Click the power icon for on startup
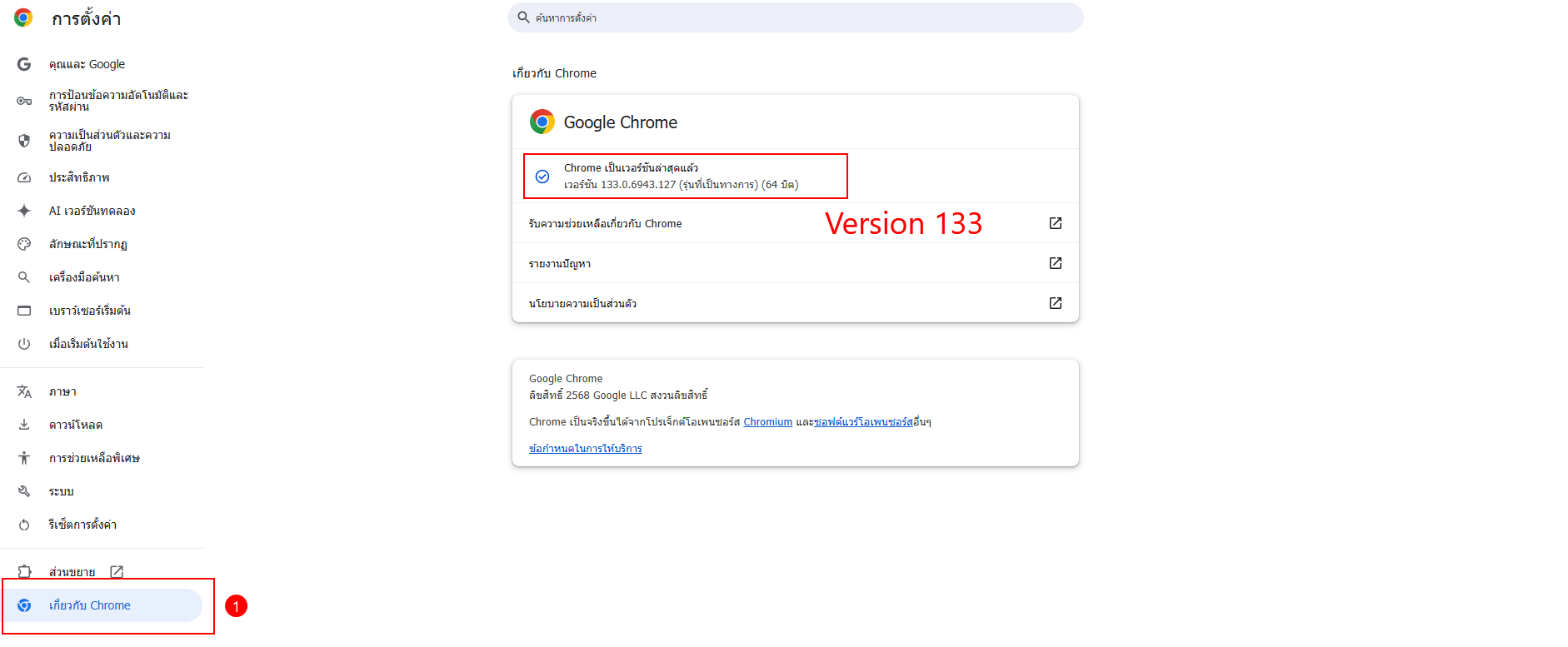 pyautogui.click(x=24, y=344)
